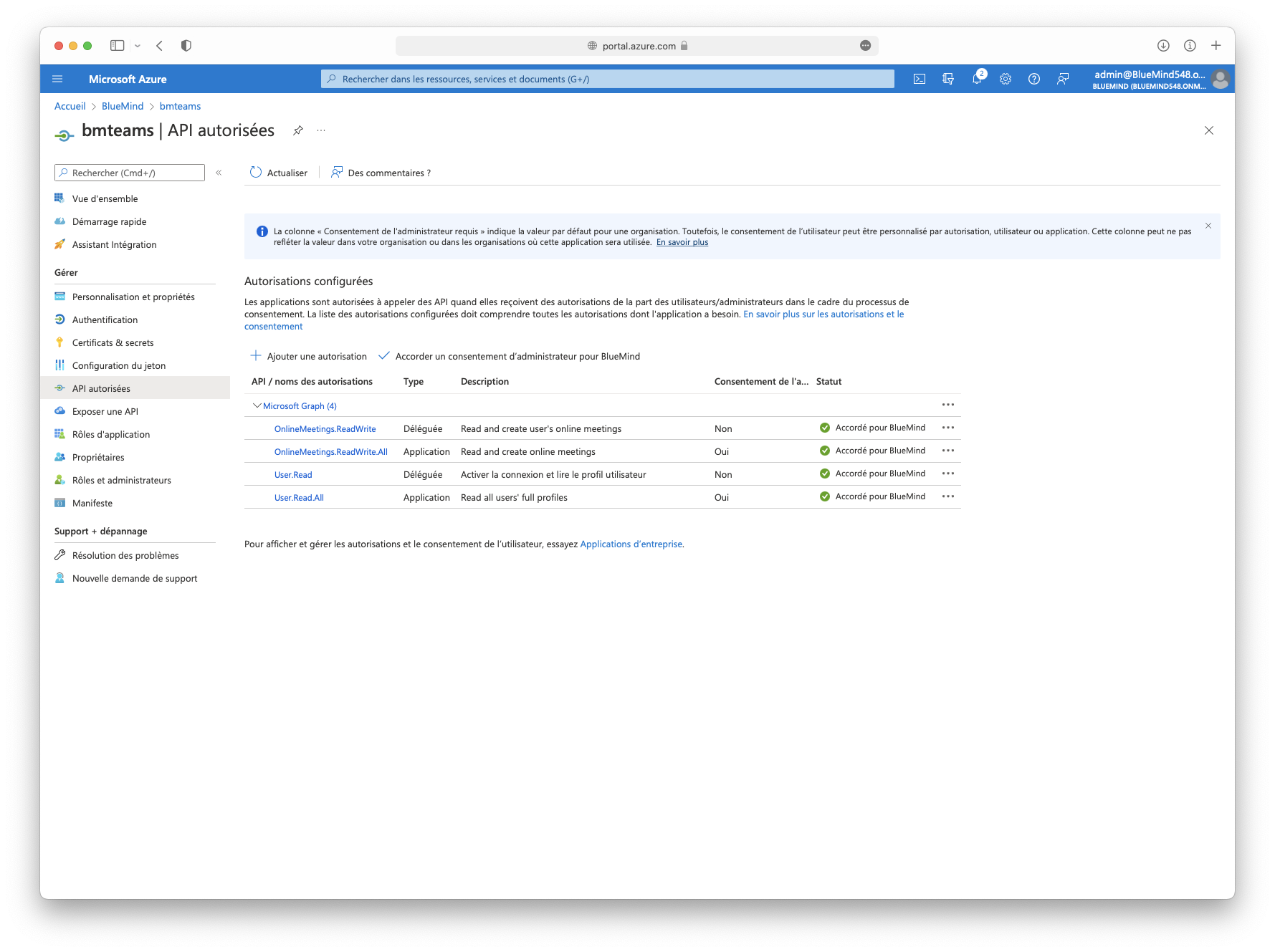Pin the bmteams blade

(x=298, y=130)
